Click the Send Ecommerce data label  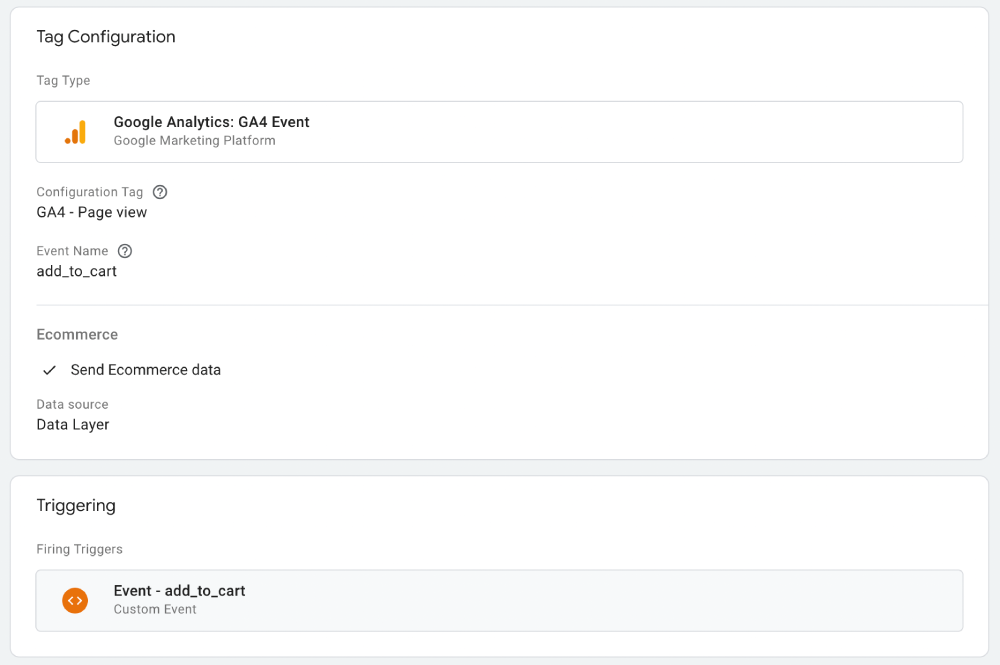(x=146, y=370)
